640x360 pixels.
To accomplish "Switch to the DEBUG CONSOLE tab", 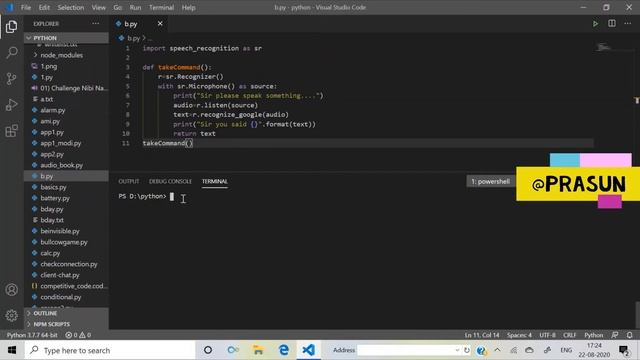I will (170, 181).
